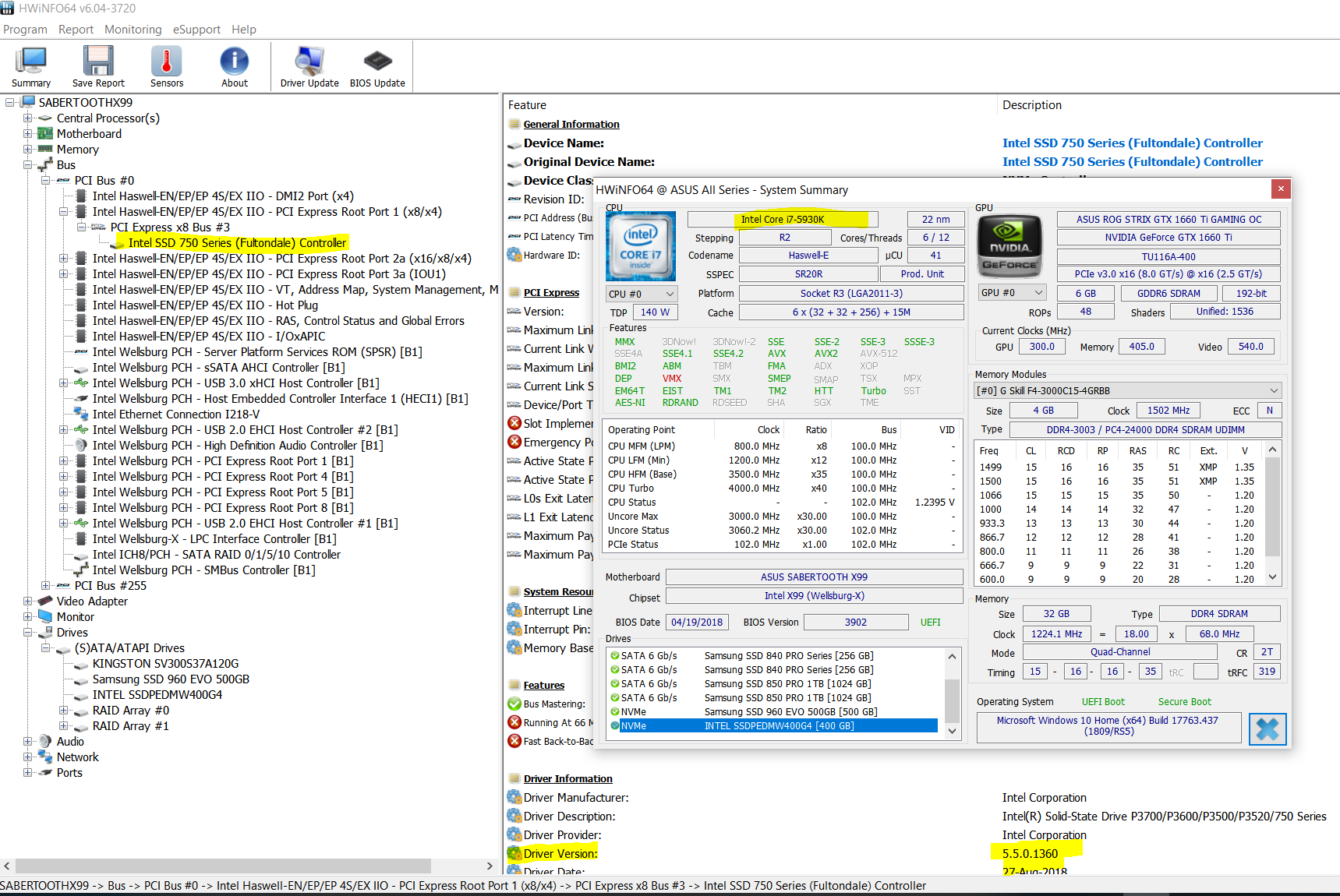This screenshot has height=896, width=1340.
Task: Click the Monitor tree icon
Action: (45, 616)
